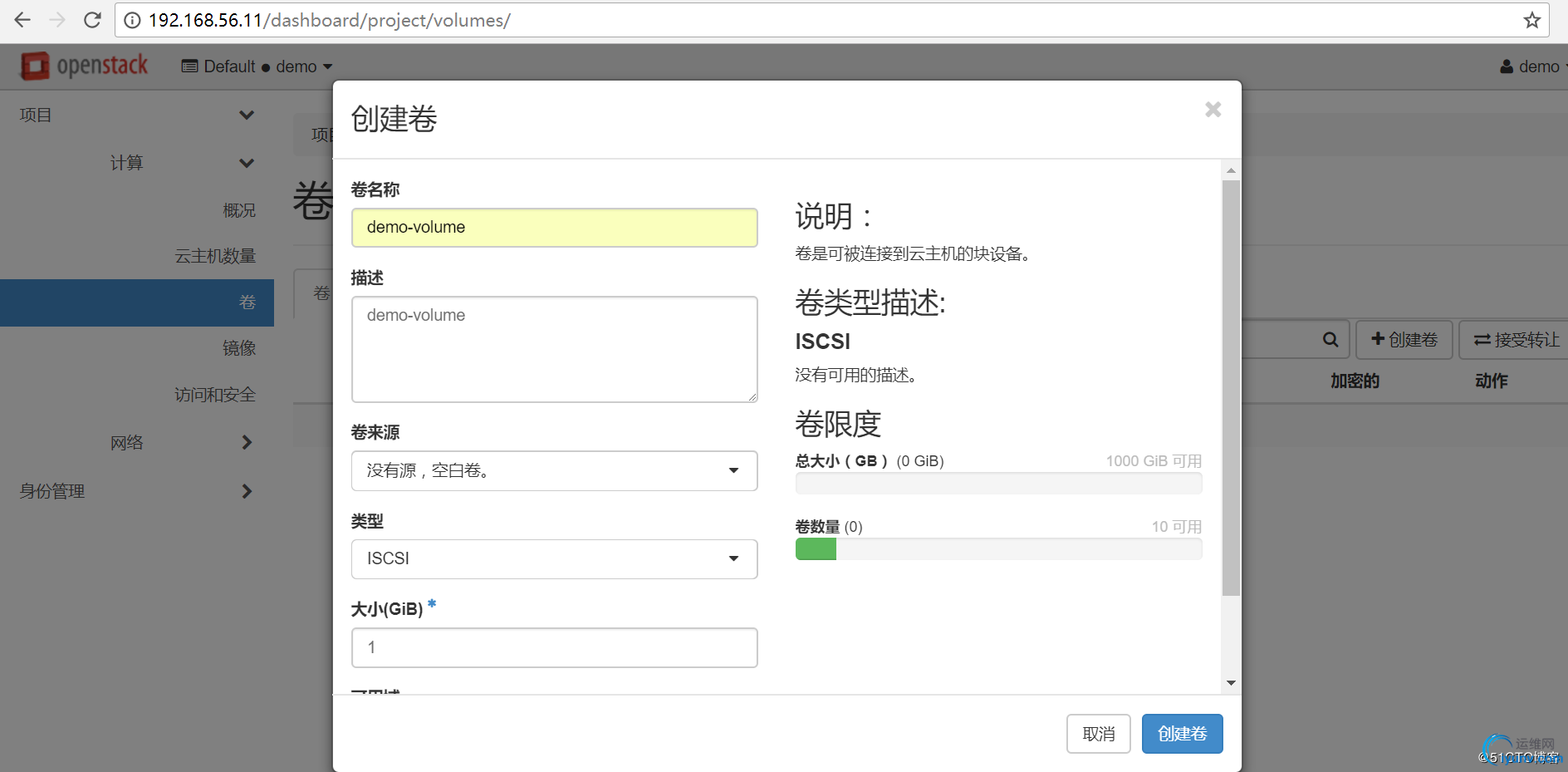Screen dimensions: 1568x772
Task: Focus the 大小(GiB) input field
Action: pos(555,647)
